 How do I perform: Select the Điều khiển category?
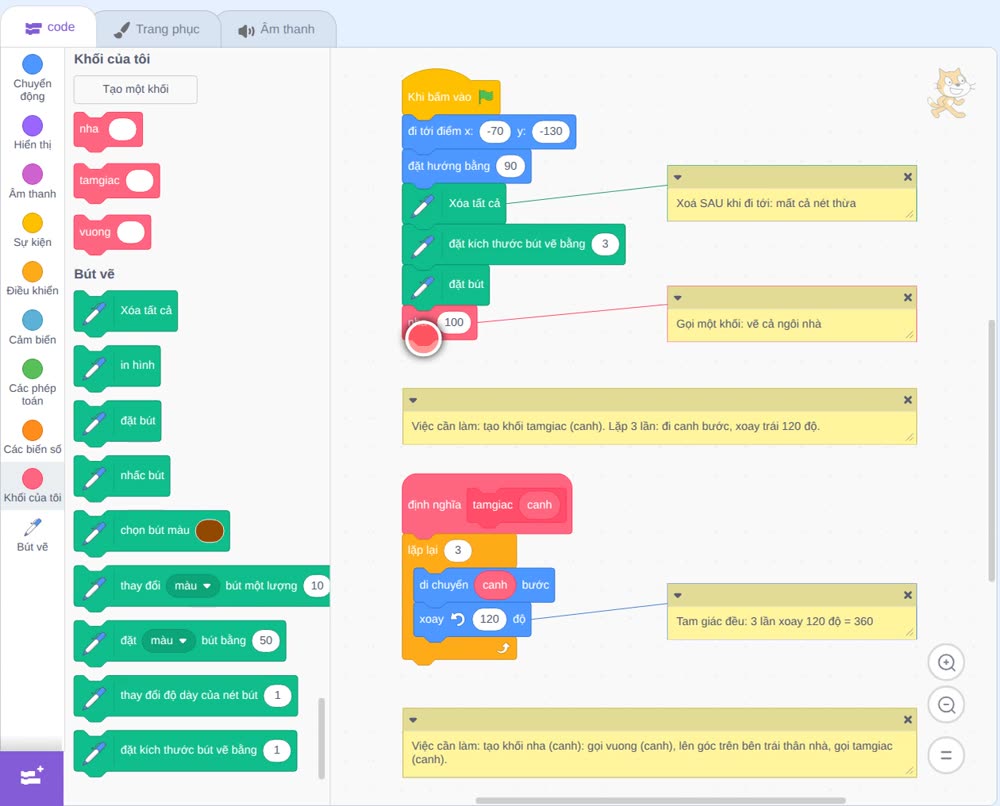pyautogui.click(x=32, y=279)
